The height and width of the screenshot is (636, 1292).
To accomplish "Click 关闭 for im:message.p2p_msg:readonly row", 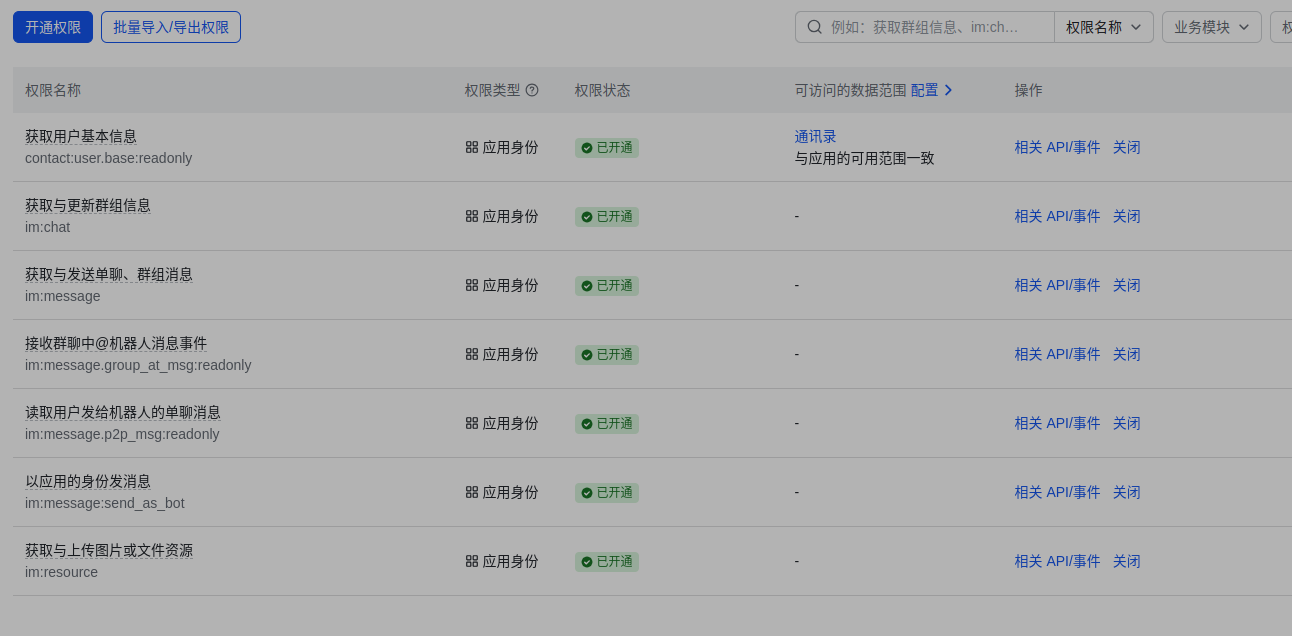I will pyautogui.click(x=1127, y=423).
